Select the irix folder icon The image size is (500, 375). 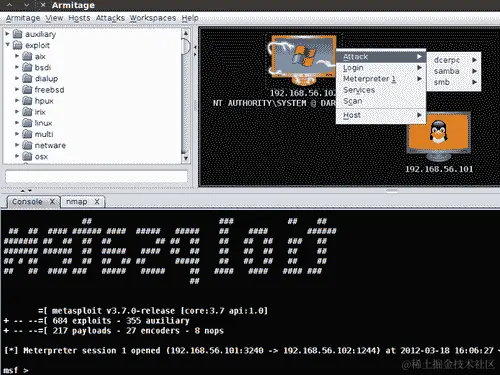[x=27, y=112]
